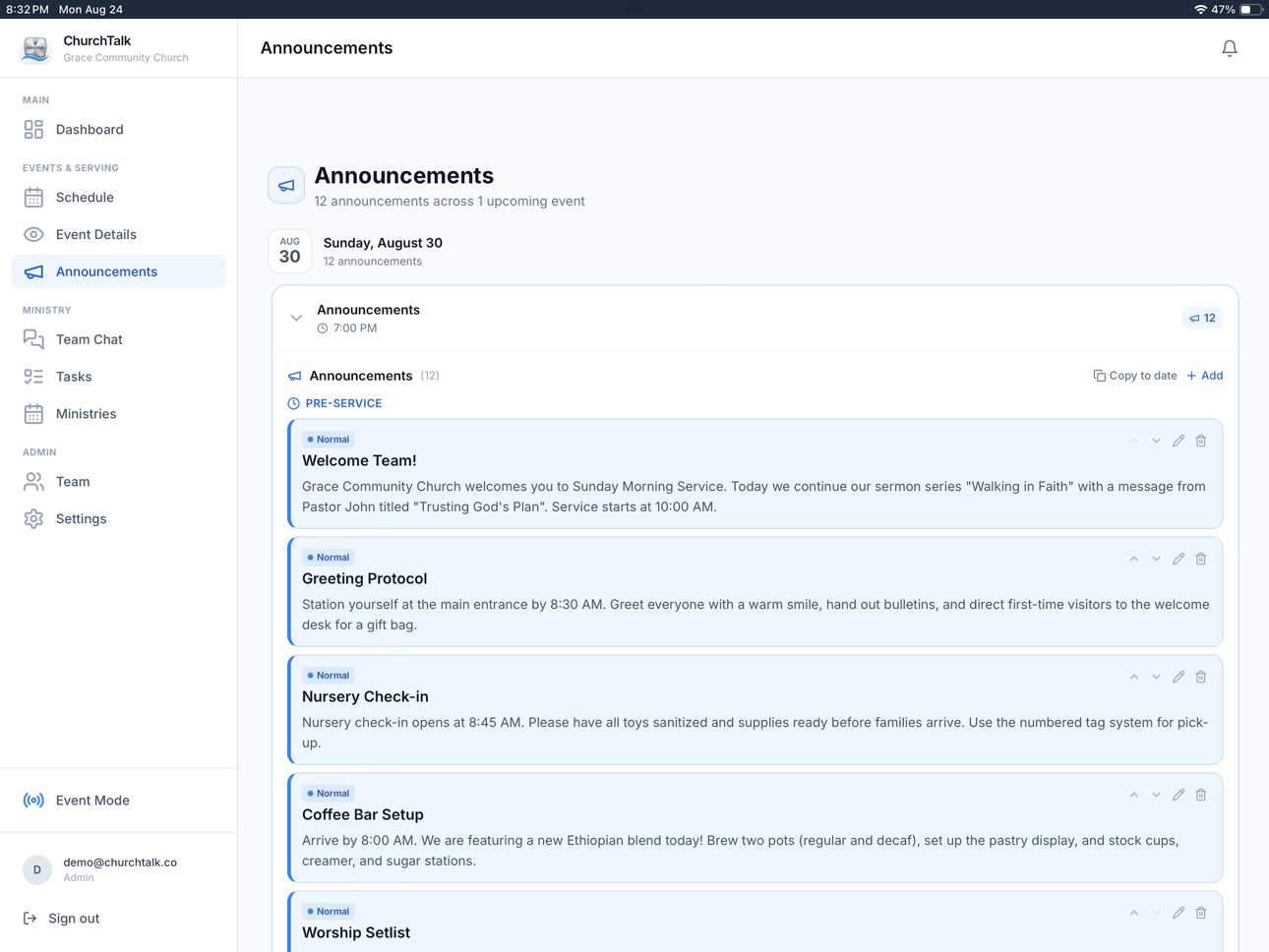
Task: Move Nursery Check-in announcement up
Action: coord(1133,678)
